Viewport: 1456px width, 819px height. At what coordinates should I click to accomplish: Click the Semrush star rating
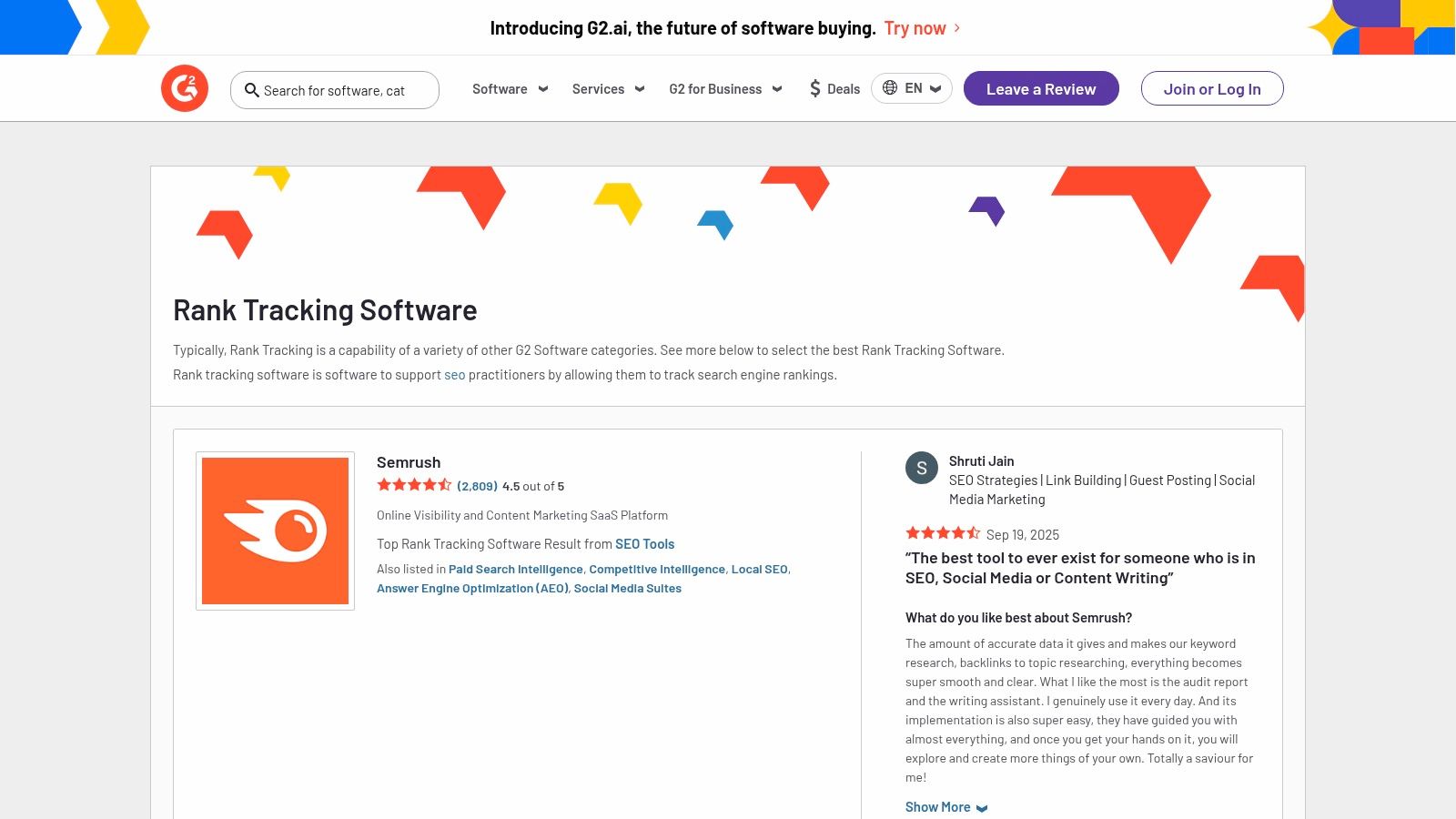(x=414, y=485)
